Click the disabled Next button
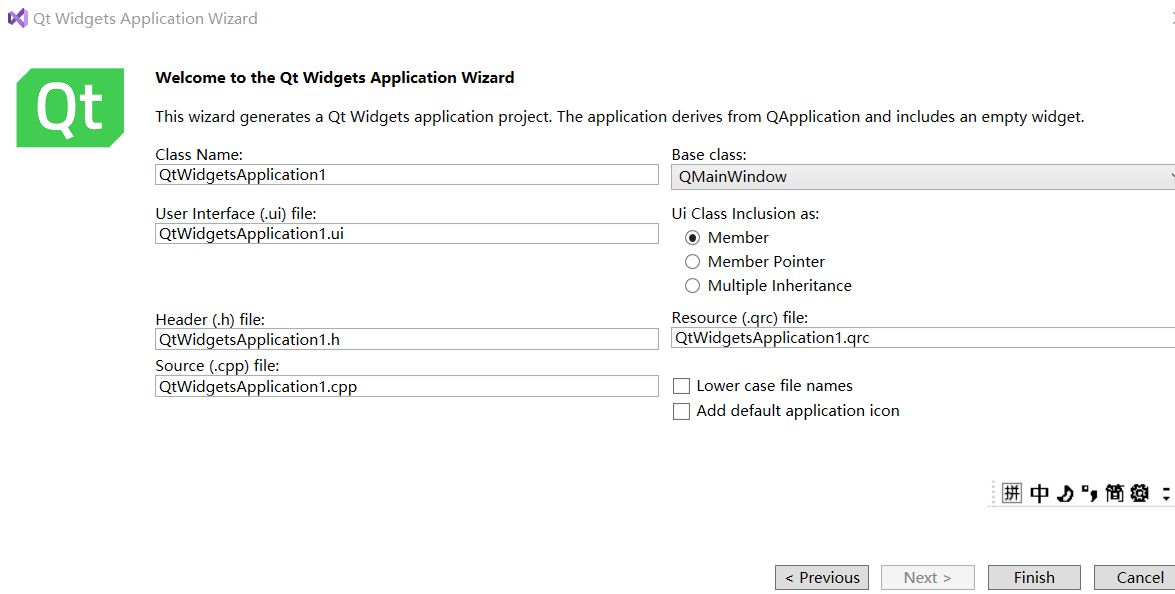This screenshot has width=1175, height=594. pyautogui.click(x=928, y=578)
